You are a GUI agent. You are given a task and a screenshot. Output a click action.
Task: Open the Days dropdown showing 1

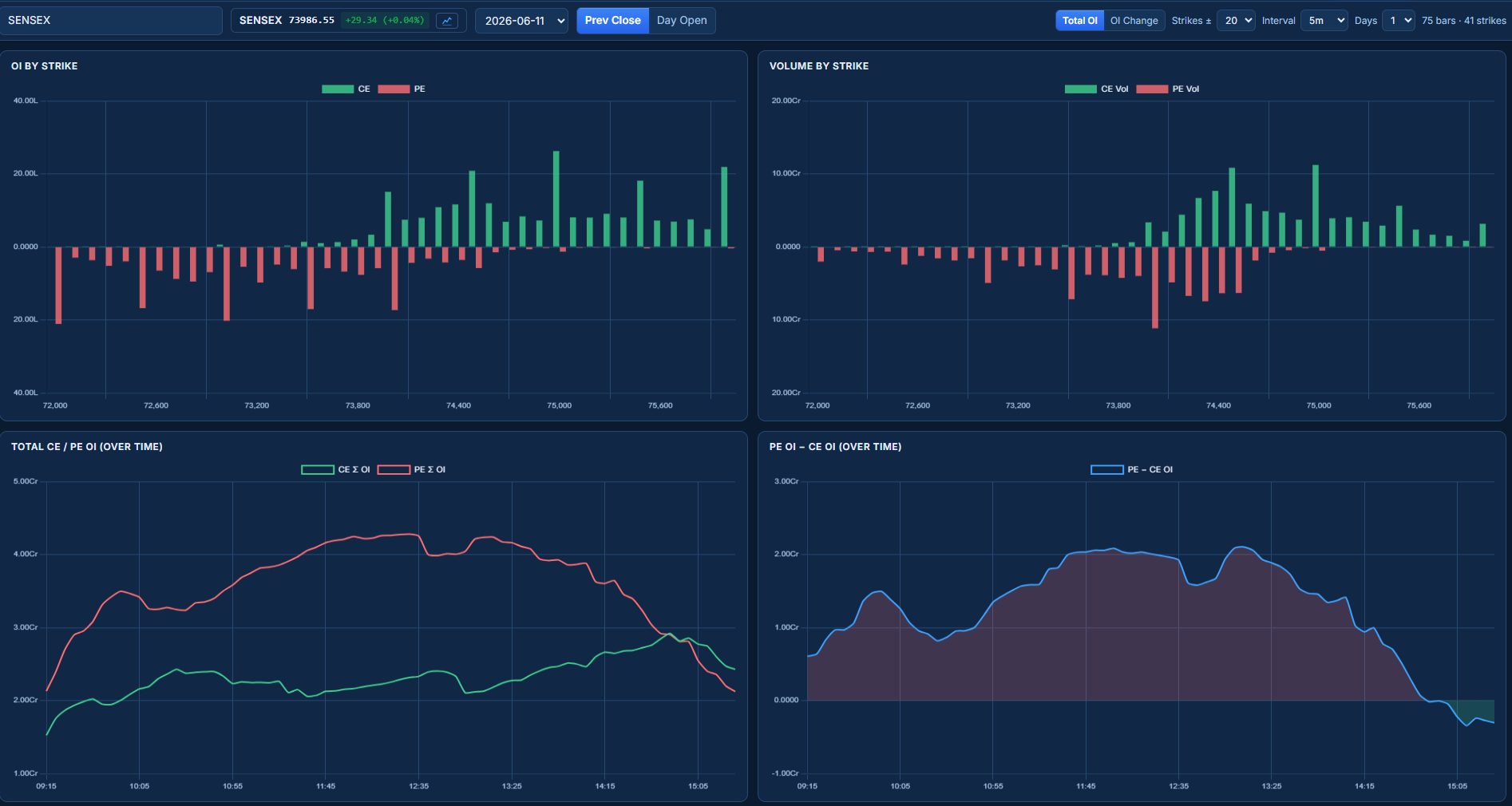pyautogui.click(x=1399, y=21)
